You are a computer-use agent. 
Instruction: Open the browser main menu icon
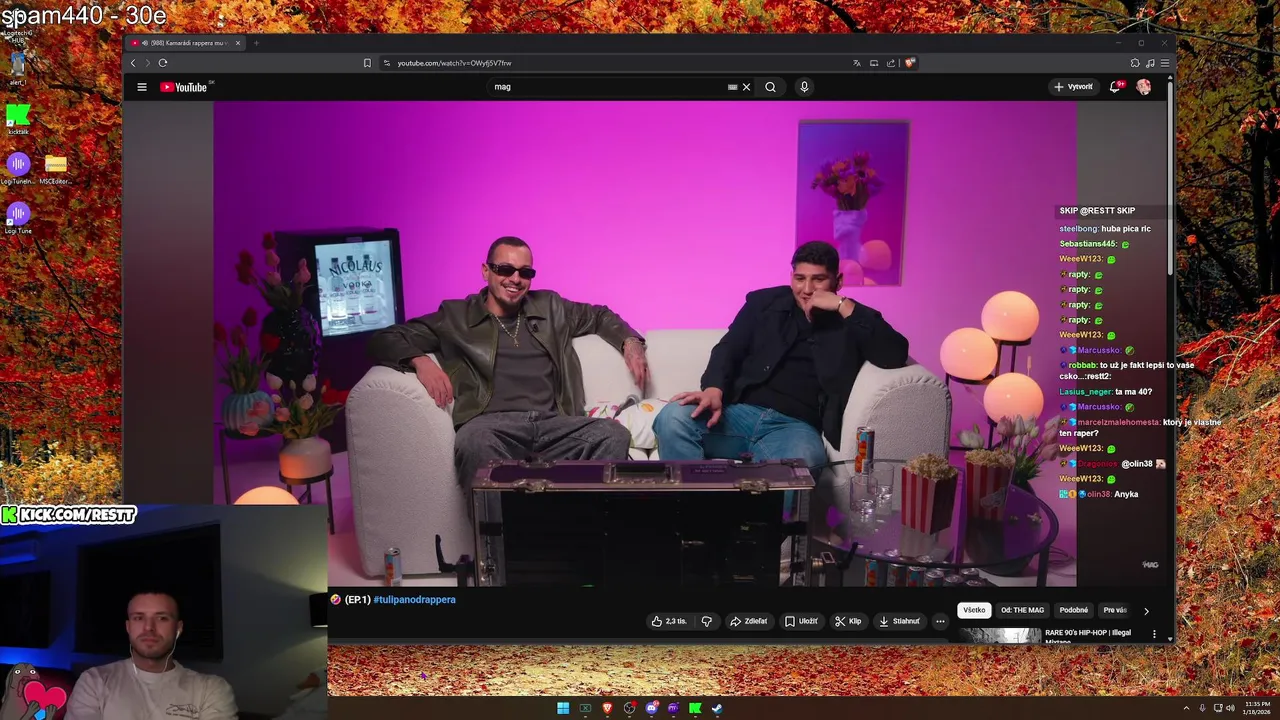tap(1164, 63)
